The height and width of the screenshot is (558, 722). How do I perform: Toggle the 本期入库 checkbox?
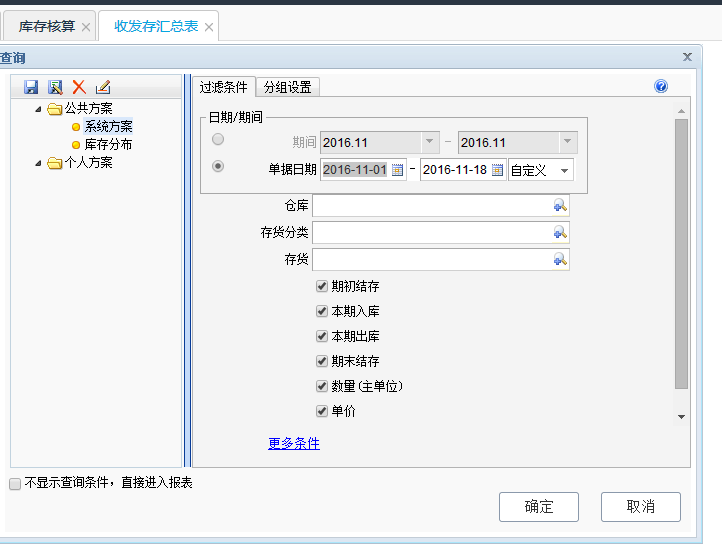pos(322,311)
